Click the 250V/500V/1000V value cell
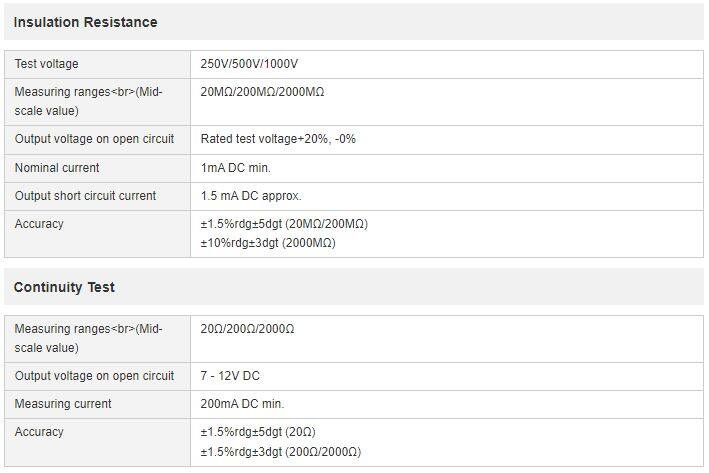 [x=249, y=64]
